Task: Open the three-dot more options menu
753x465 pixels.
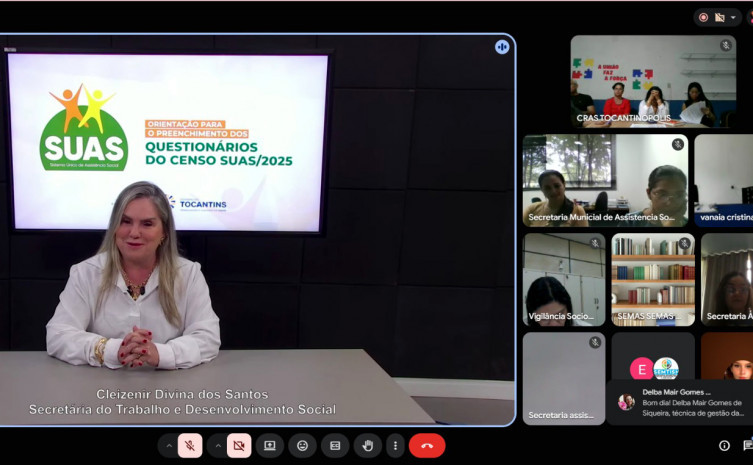Action: tap(396, 446)
